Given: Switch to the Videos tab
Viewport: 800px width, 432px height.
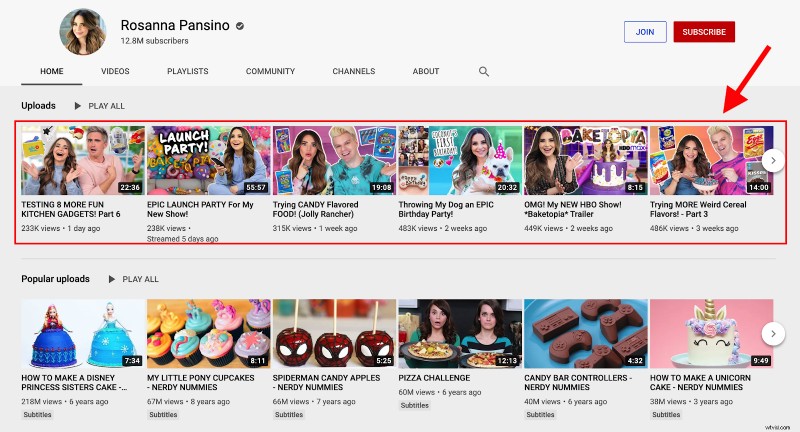Looking at the screenshot, I should (115, 72).
